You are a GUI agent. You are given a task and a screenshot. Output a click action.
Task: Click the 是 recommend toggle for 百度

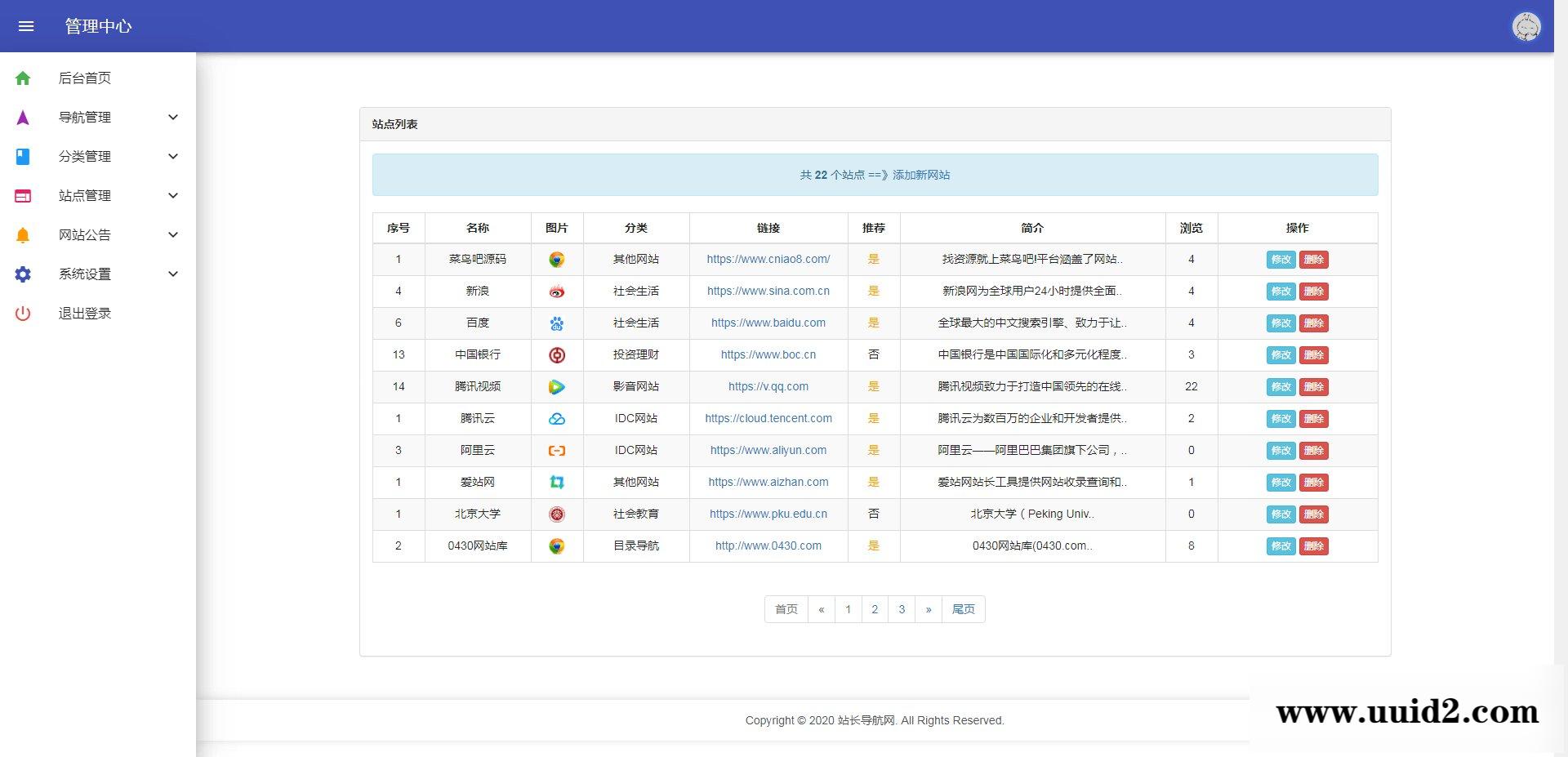point(873,323)
